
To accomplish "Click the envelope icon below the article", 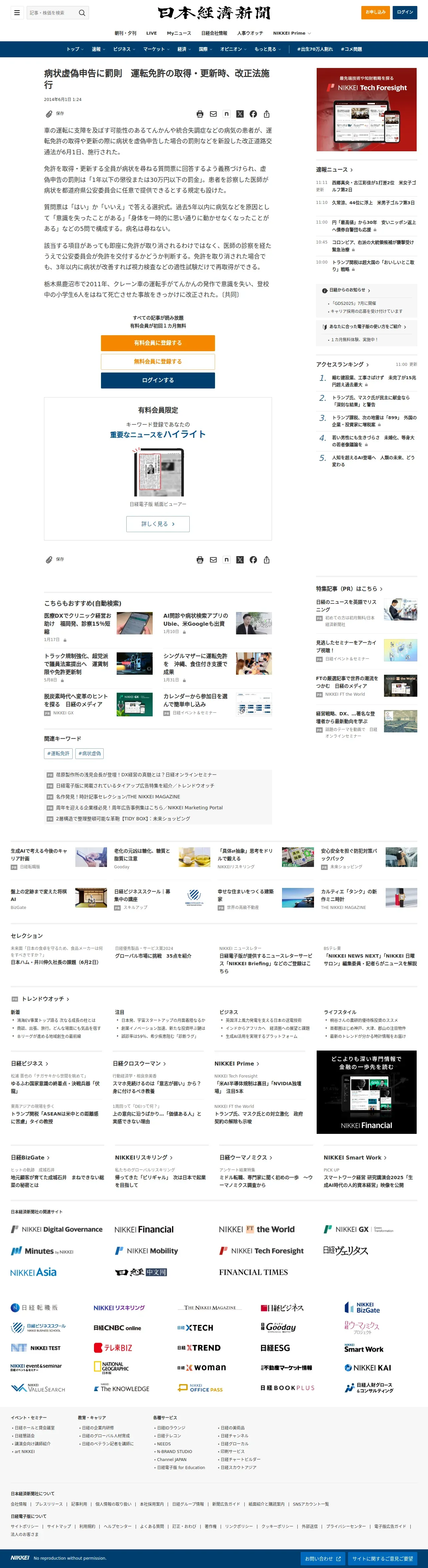I will click(x=213, y=560).
